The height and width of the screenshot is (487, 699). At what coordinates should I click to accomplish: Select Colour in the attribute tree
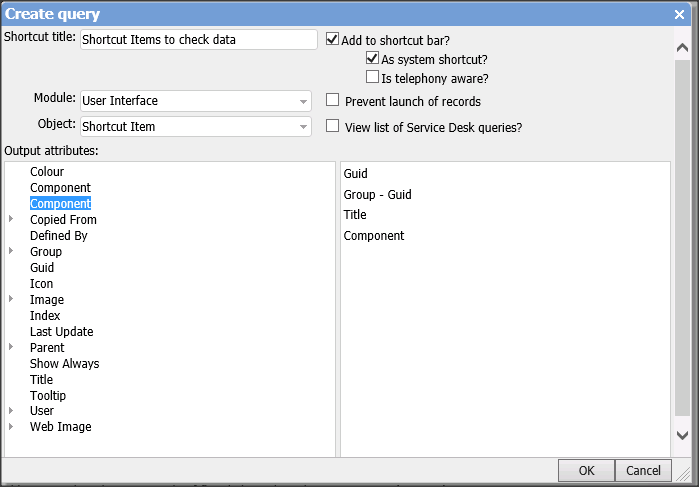(x=47, y=172)
